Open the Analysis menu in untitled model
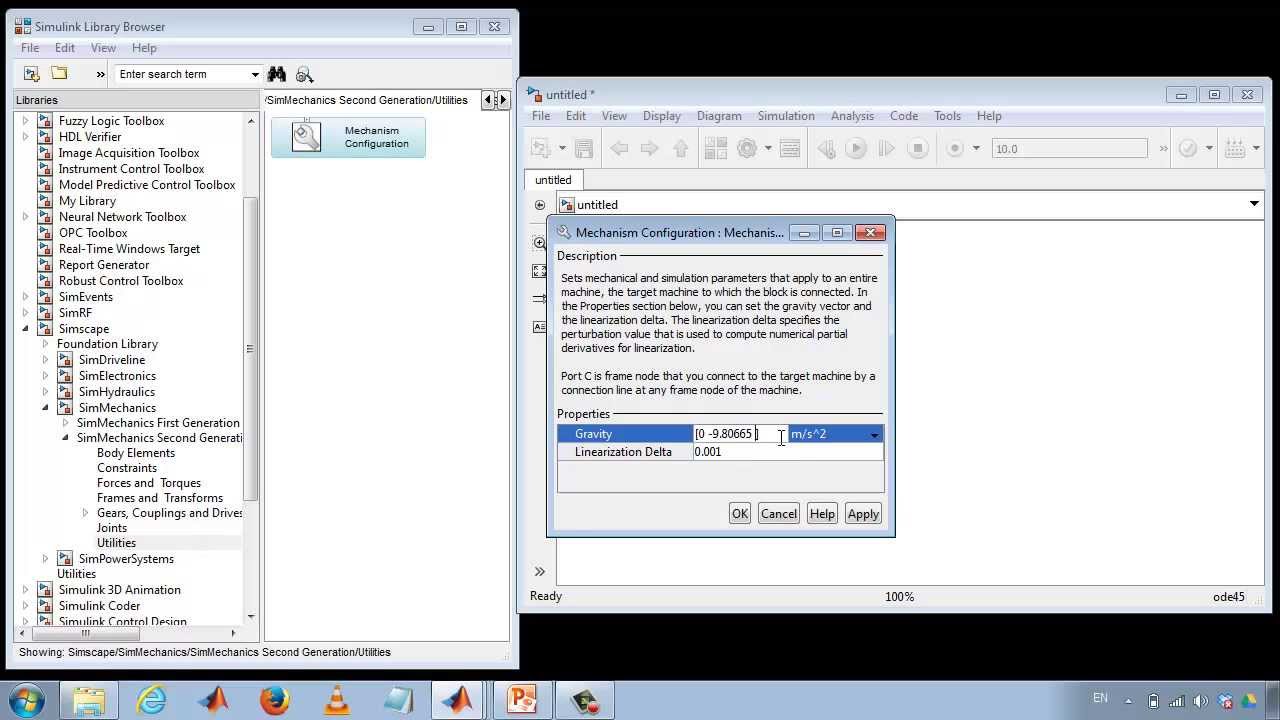Screen dimensions: 1280x720 [x=852, y=116]
